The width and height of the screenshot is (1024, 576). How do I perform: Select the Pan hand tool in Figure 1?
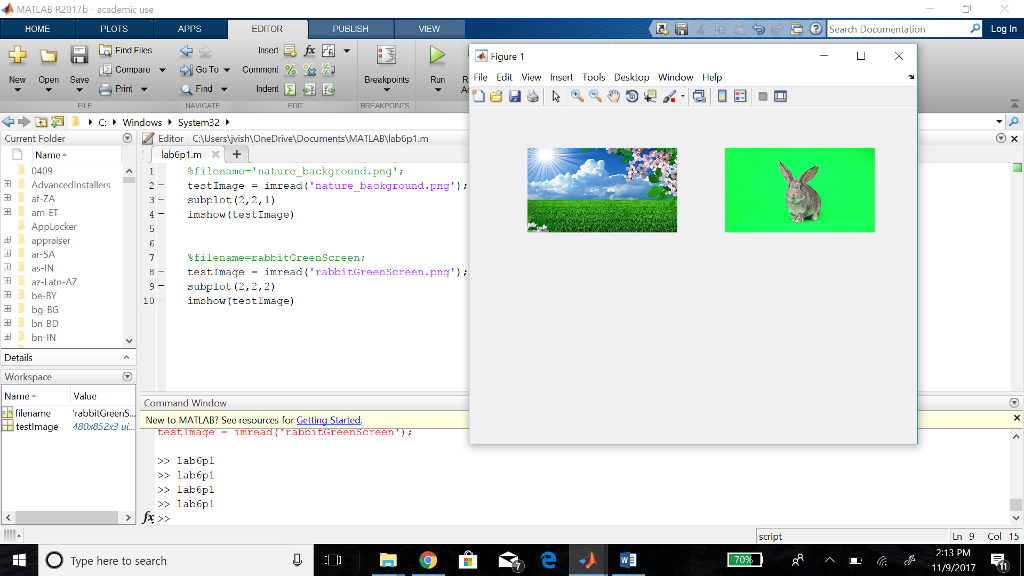(x=614, y=96)
